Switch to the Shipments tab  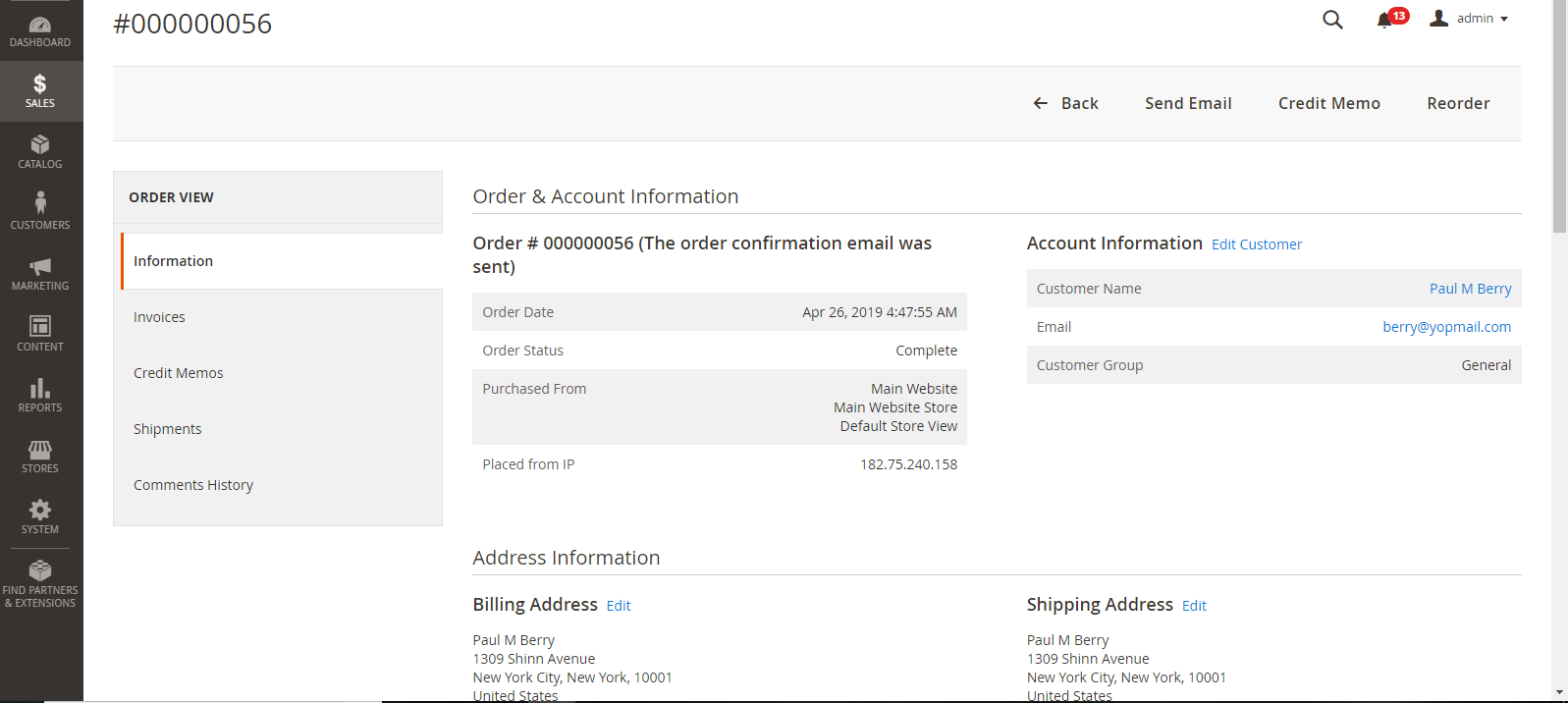point(168,429)
